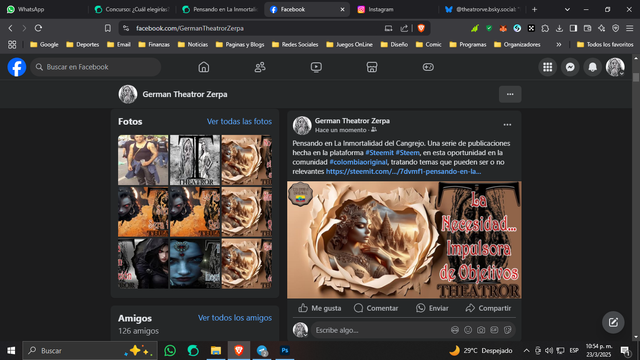Click the Windows Start button
640x360 pixels.
point(11,351)
